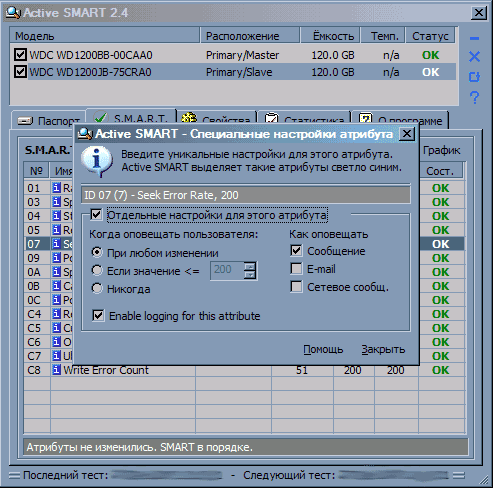Click the info icon in row C7

(56, 356)
